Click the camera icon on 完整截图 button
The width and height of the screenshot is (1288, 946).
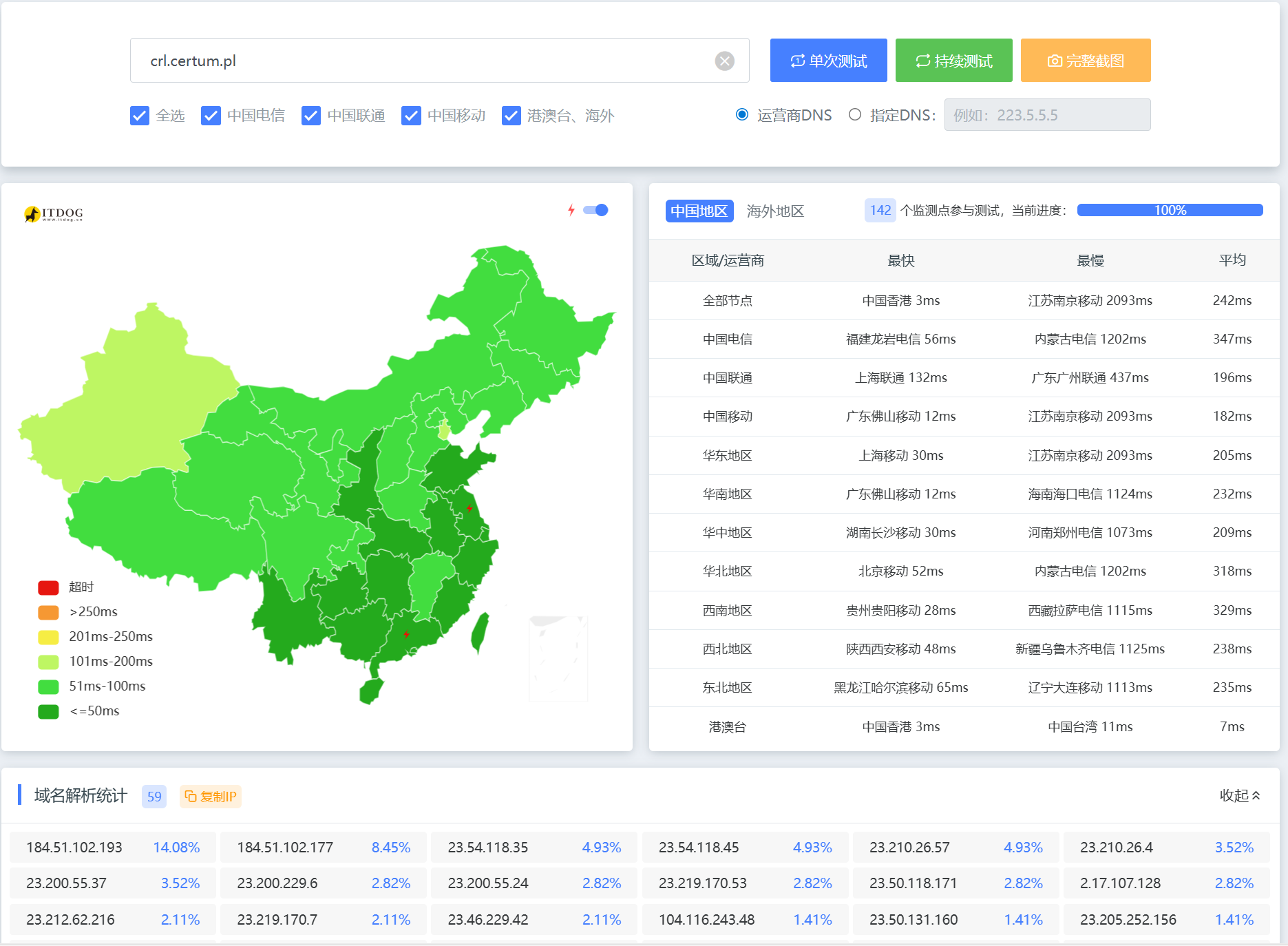pyautogui.click(x=1054, y=61)
